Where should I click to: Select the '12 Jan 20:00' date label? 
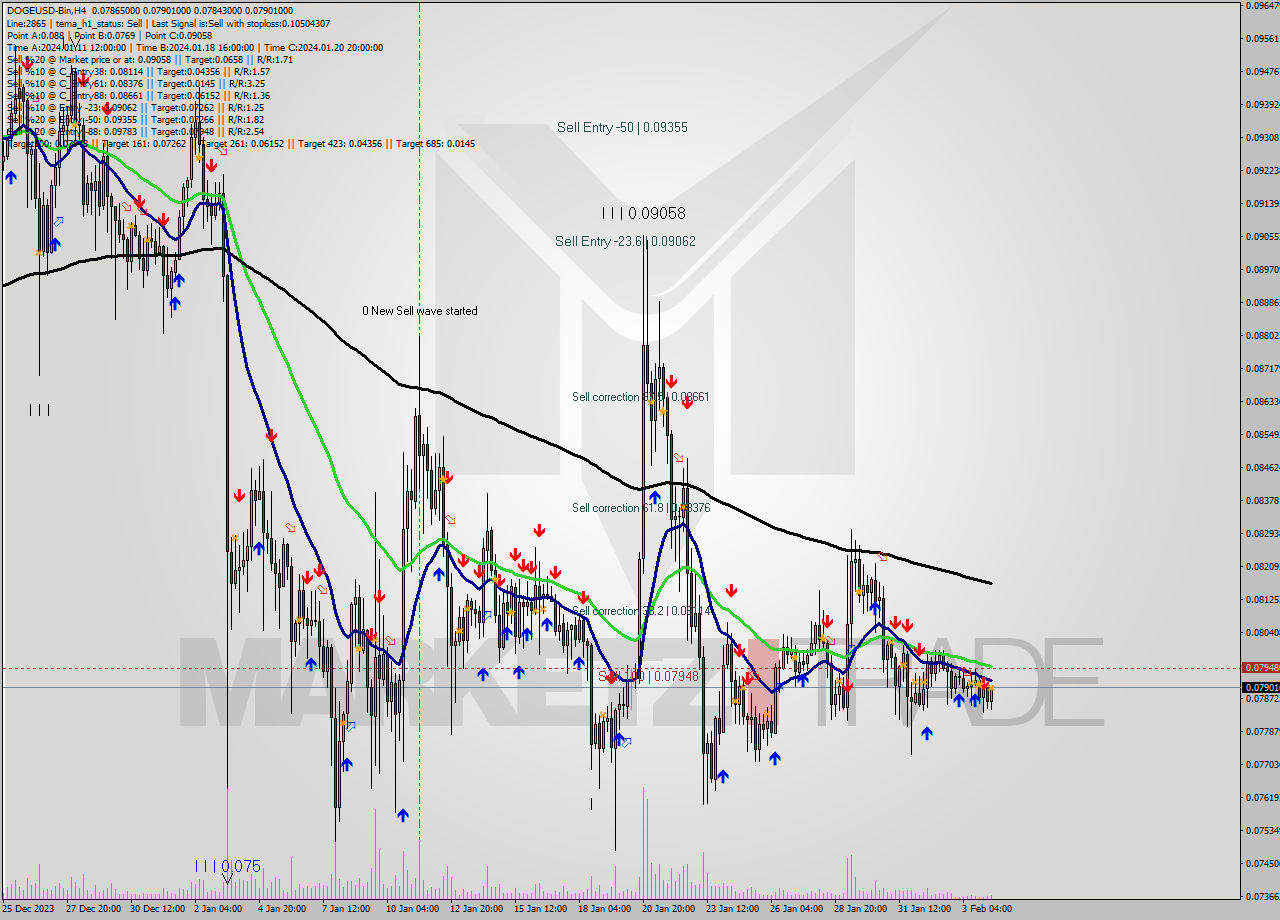click(479, 908)
